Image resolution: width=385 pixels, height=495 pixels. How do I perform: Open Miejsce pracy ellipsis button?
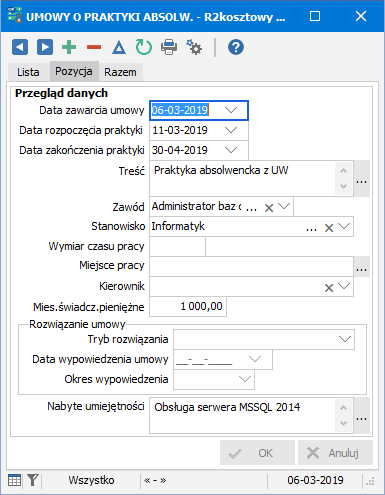pos(362,266)
